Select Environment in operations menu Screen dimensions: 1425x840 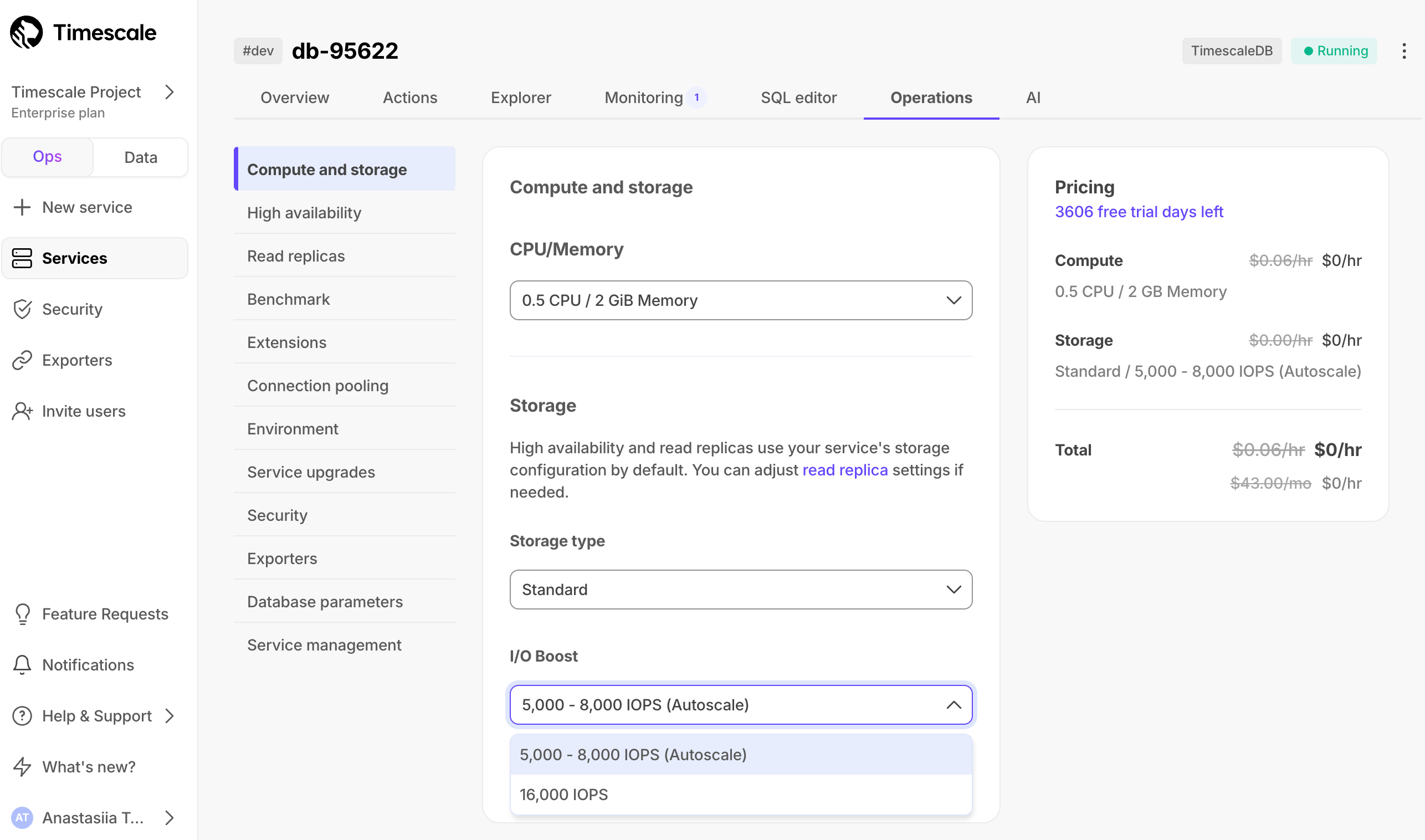[345, 428]
